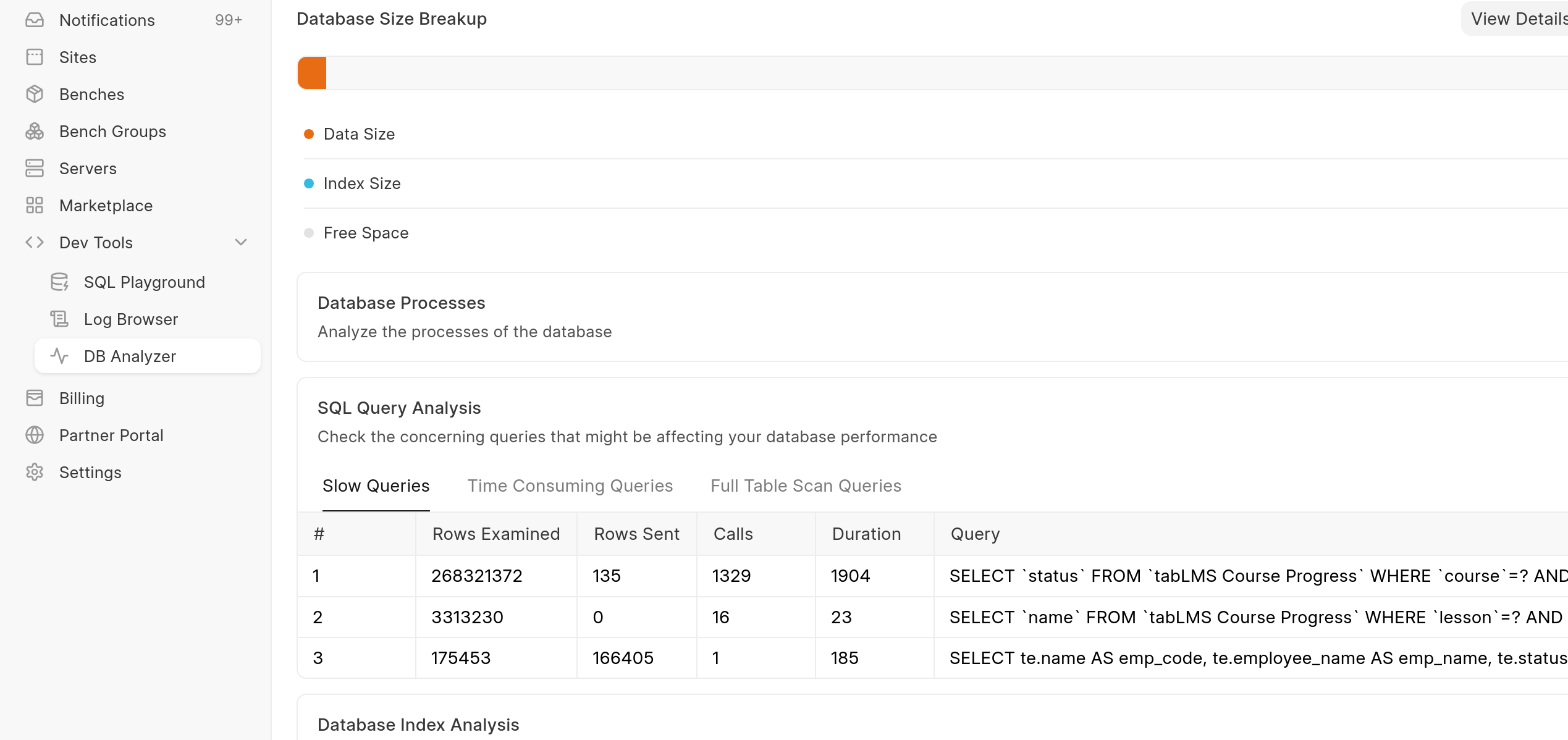Expand the Database Processes section

click(x=402, y=303)
